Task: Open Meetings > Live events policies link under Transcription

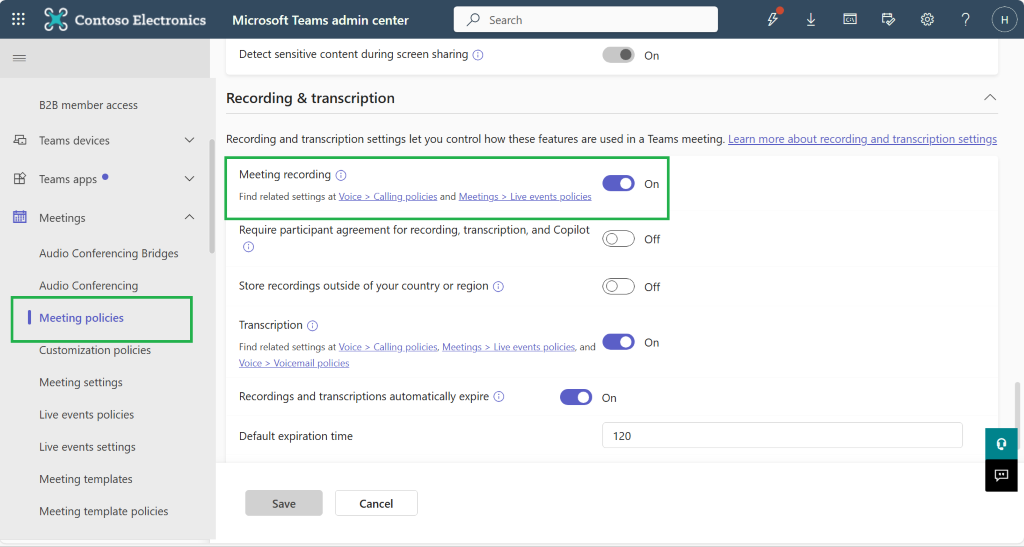Action: pyautogui.click(x=509, y=347)
